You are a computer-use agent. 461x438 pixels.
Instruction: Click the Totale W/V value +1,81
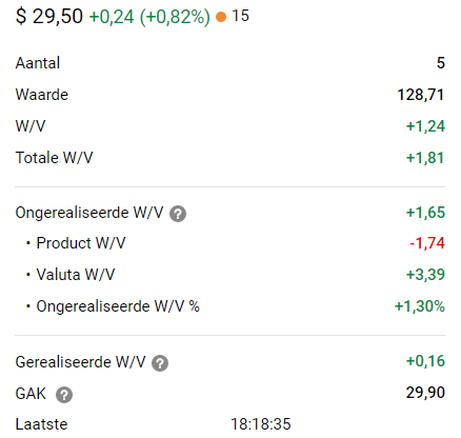point(425,158)
